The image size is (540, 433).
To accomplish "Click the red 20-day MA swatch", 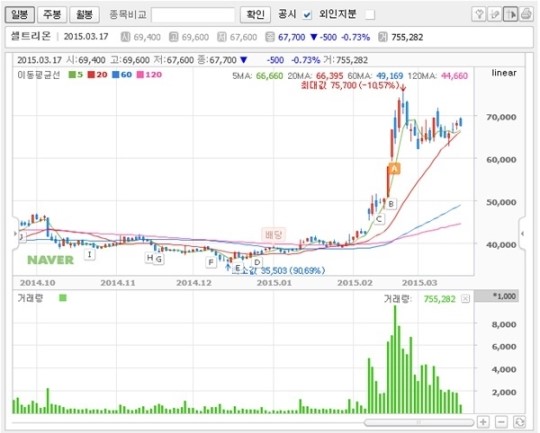I will pos(91,75).
